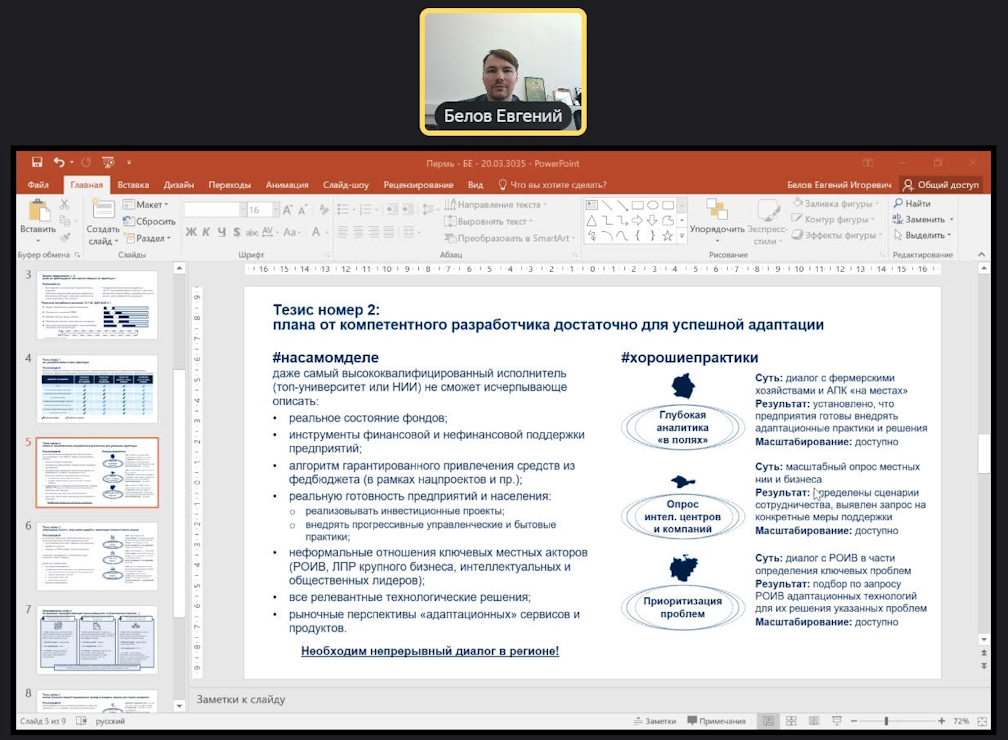The height and width of the screenshot is (740, 1008).
Task: Switch to the Вставка tab
Action: [x=133, y=185]
